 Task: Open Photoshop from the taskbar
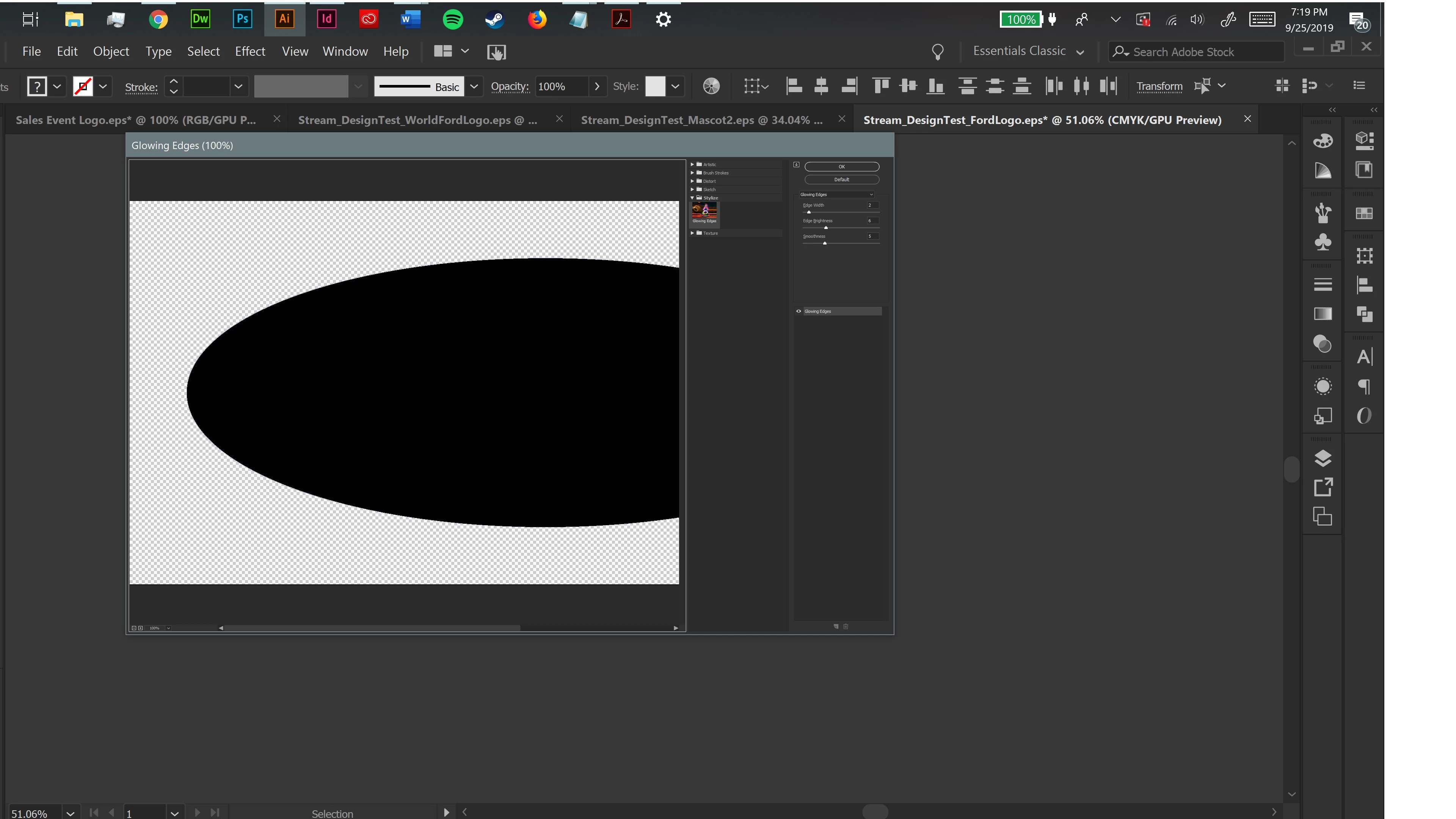[242, 19]
